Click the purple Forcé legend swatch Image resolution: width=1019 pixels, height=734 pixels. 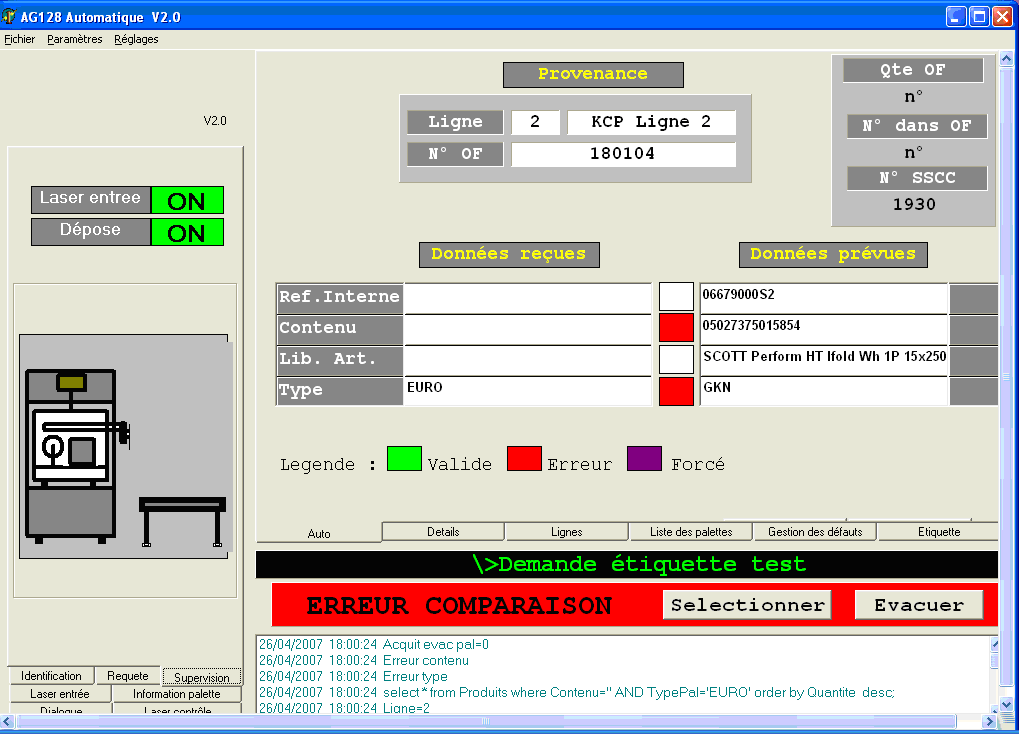645,458
